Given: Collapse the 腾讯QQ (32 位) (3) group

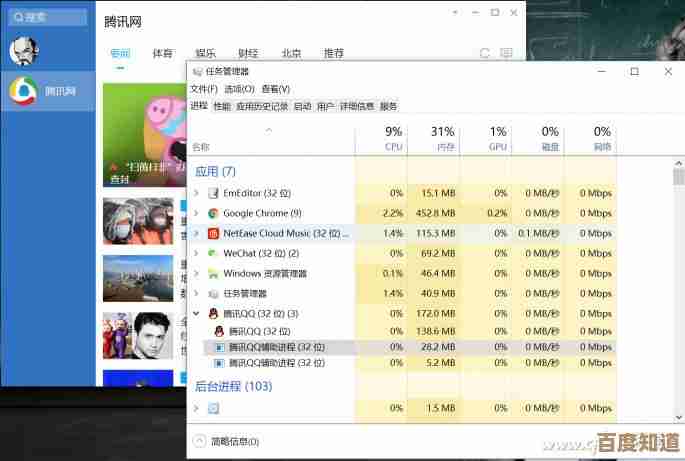Looking at the screenshot, I should pyautogui.click(x=196, y=314).
